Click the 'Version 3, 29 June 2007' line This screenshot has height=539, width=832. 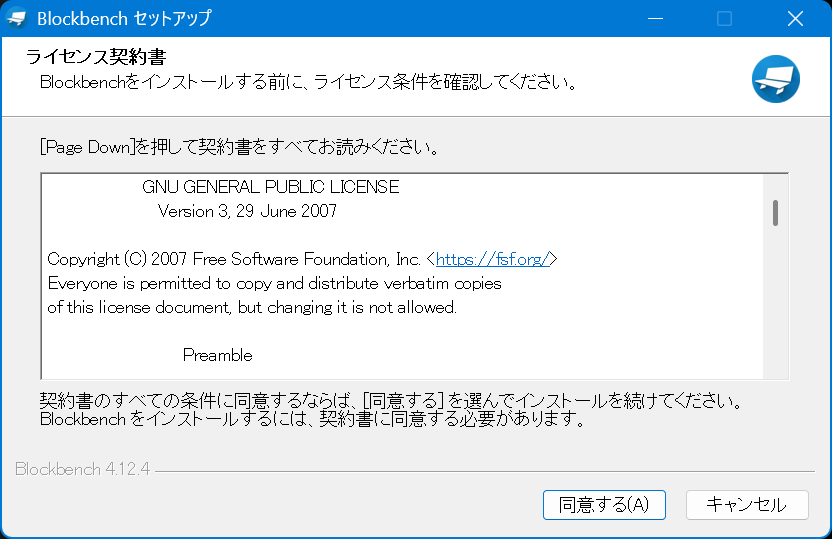pos(247,211)
